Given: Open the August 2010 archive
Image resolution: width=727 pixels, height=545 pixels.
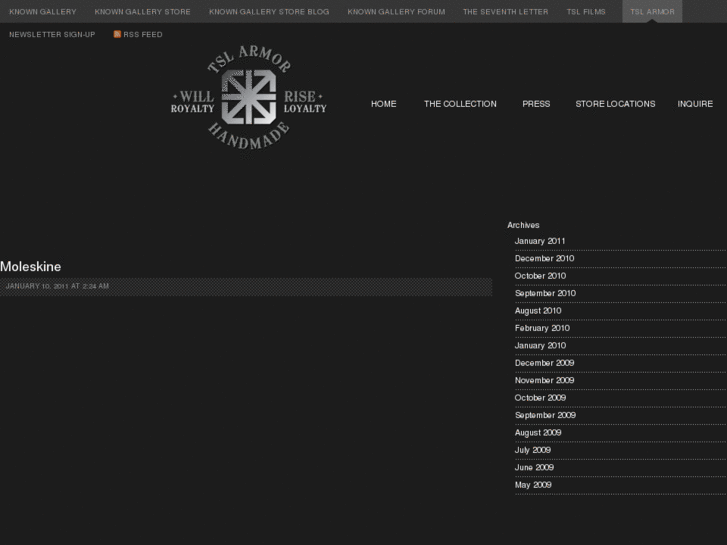Looking at the screenshot, I should [x=538, y=311].
